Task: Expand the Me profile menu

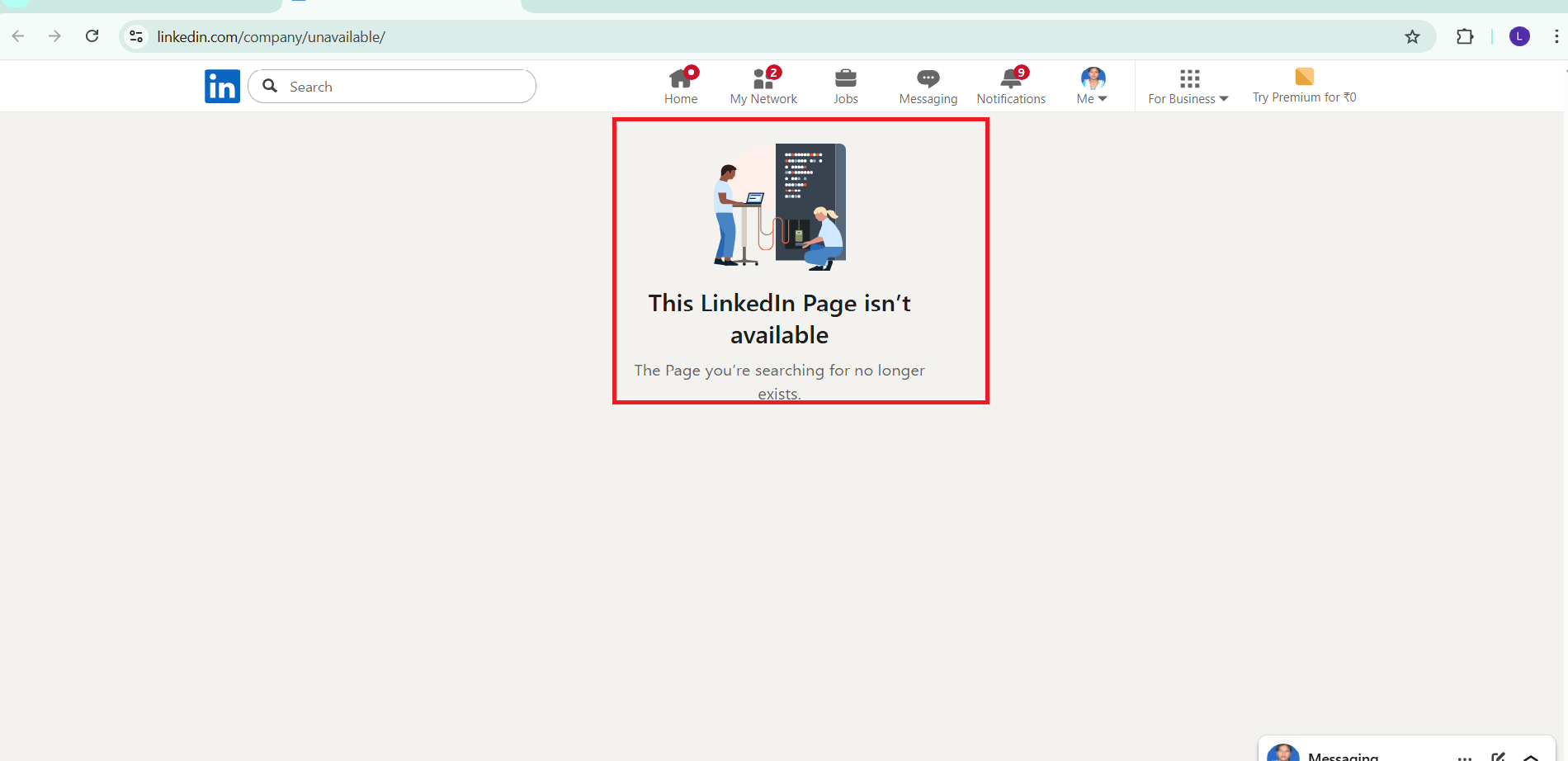Action: pyautogui.click(x=1092, y=86)
